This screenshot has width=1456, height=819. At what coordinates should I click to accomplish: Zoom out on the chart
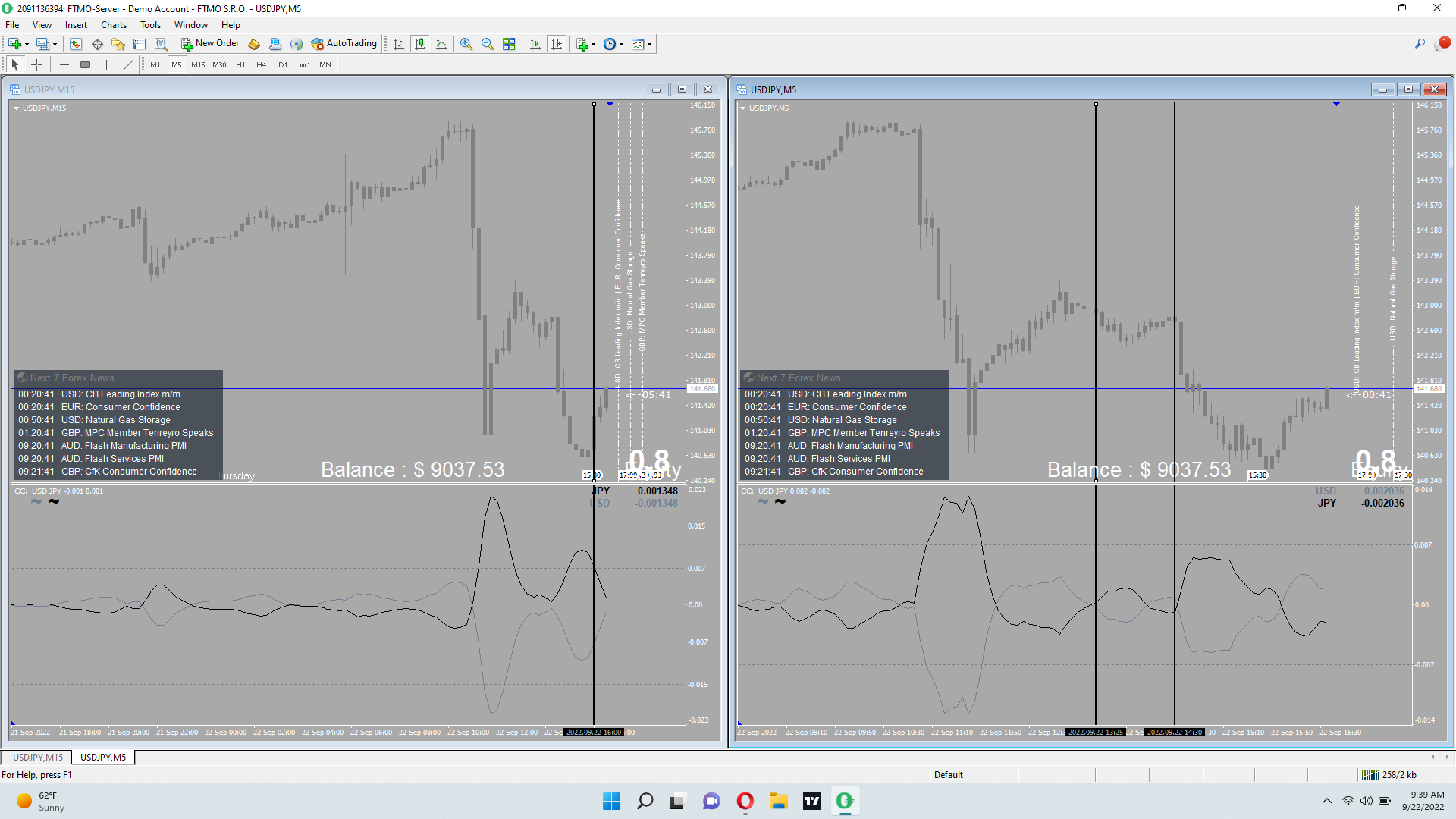[488, 44]
